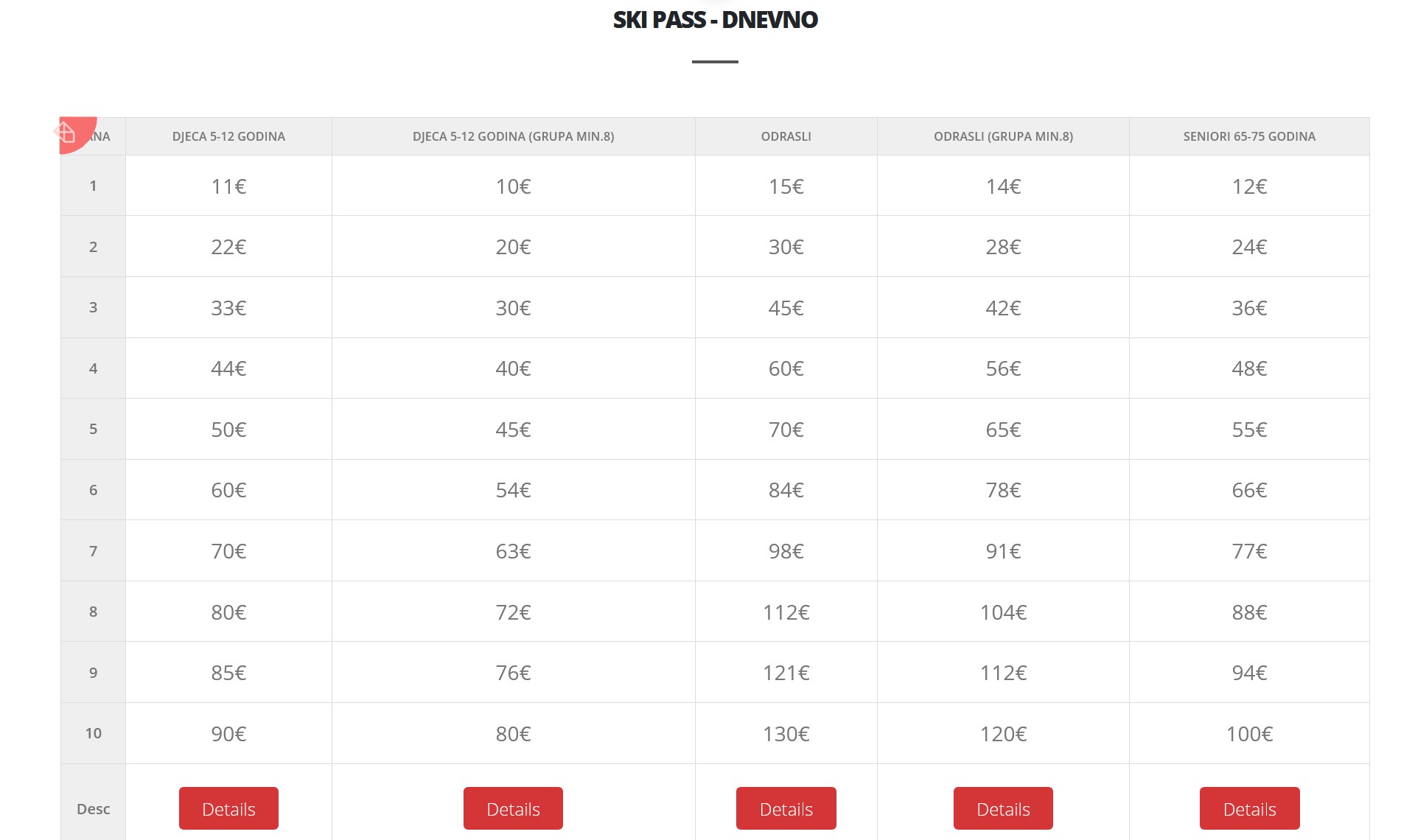Click the Seniori 65-75 Godina header

click(x=1249, y=136)
